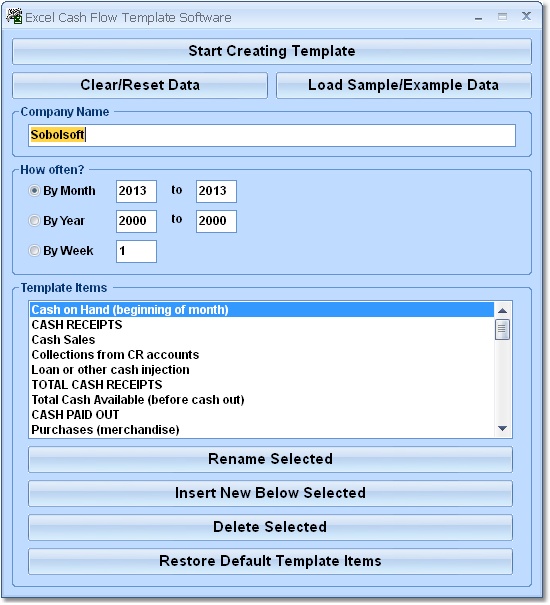Edit the By Month end year field

point(216,191)
